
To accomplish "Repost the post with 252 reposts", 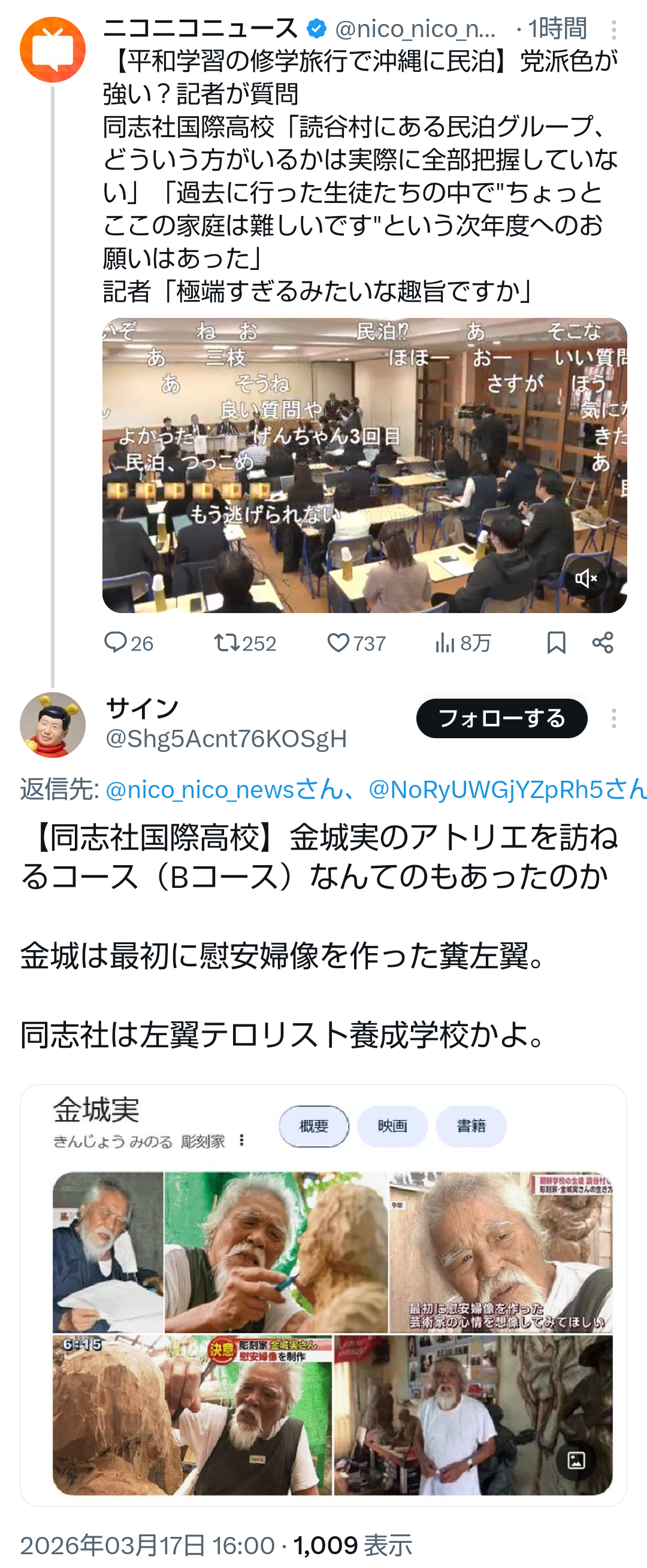I will [245, 643].
